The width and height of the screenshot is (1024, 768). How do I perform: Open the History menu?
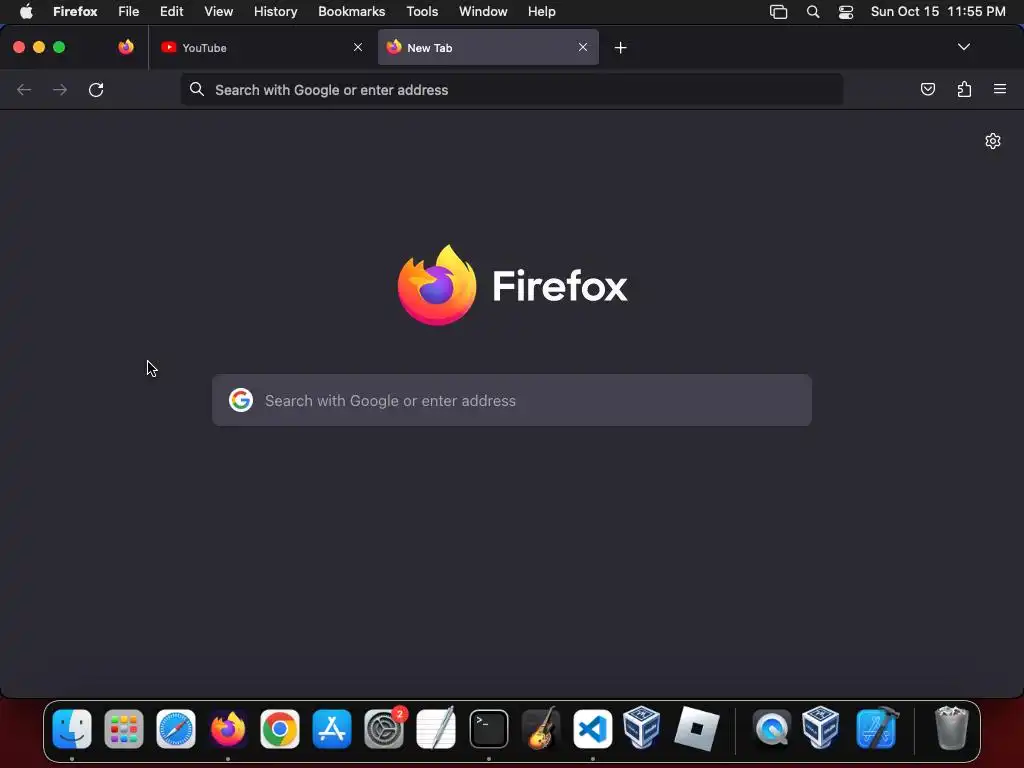[276, 11]
